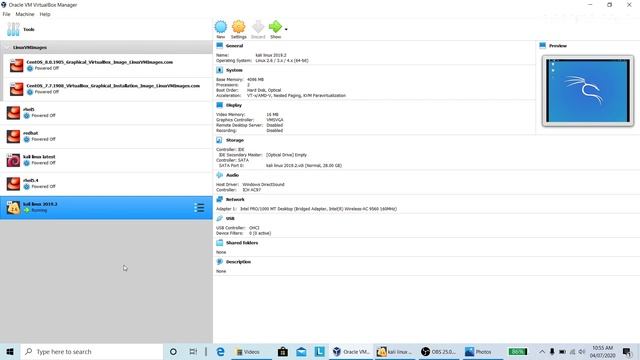Click the Kali desktop preview thumbnail
This screenshot has height=360, width=640.
[588, 91]
